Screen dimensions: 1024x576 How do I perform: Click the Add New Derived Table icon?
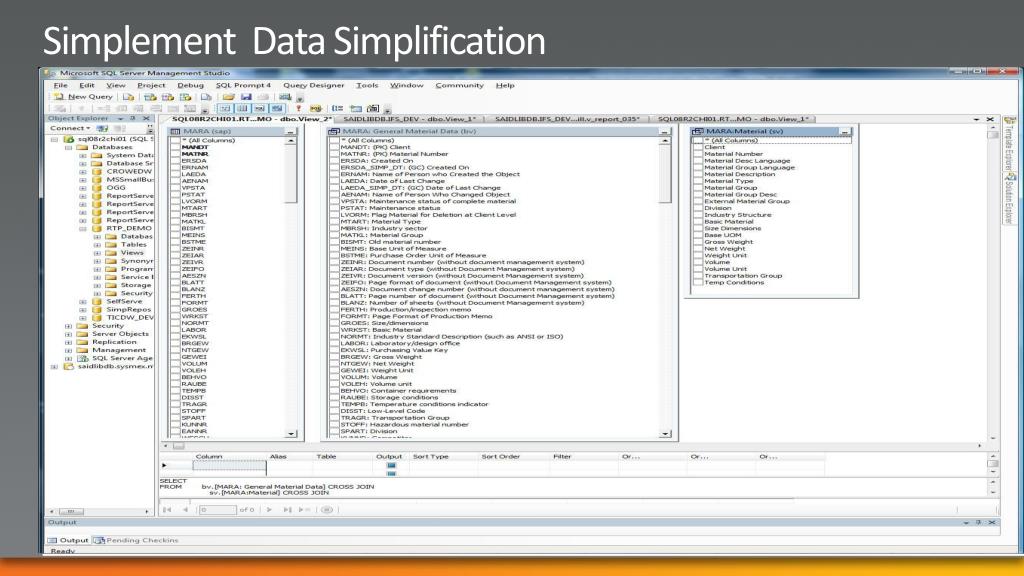pos(373,108)
